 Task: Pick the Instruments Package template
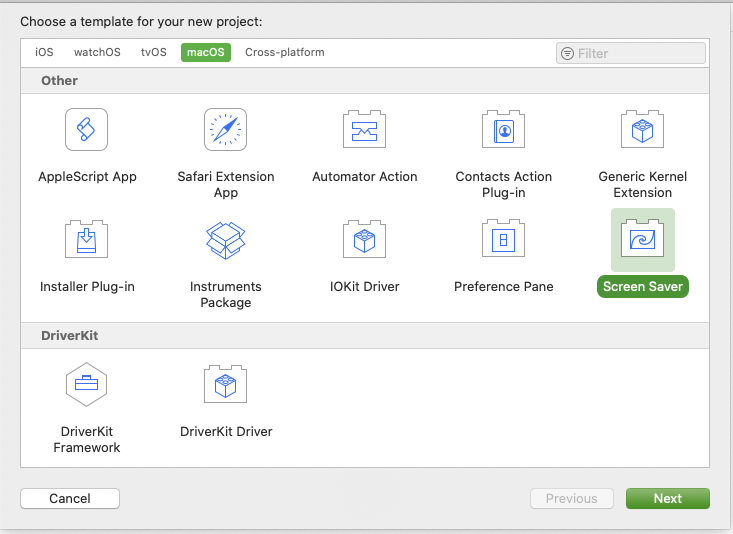click(225, 240)
